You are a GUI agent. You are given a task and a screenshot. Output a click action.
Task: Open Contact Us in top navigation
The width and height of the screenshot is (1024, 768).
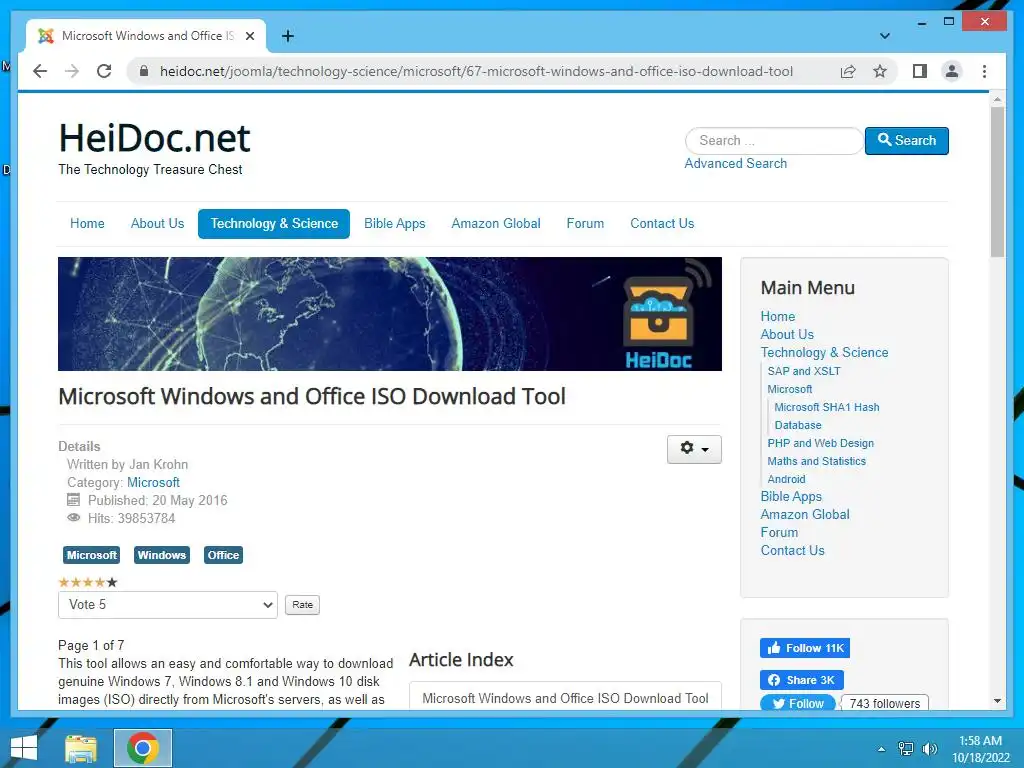[662, 223]
